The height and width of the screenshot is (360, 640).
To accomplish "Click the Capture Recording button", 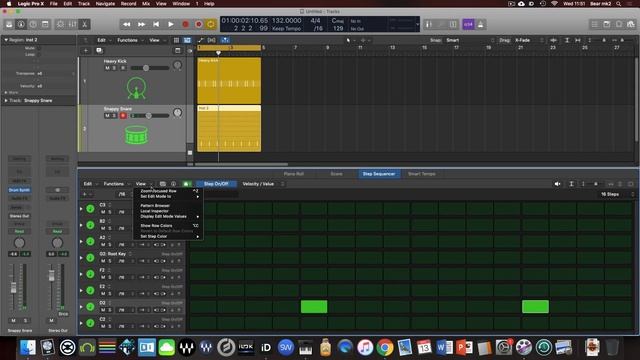I will pyautogui.click(x=198, y=24).
